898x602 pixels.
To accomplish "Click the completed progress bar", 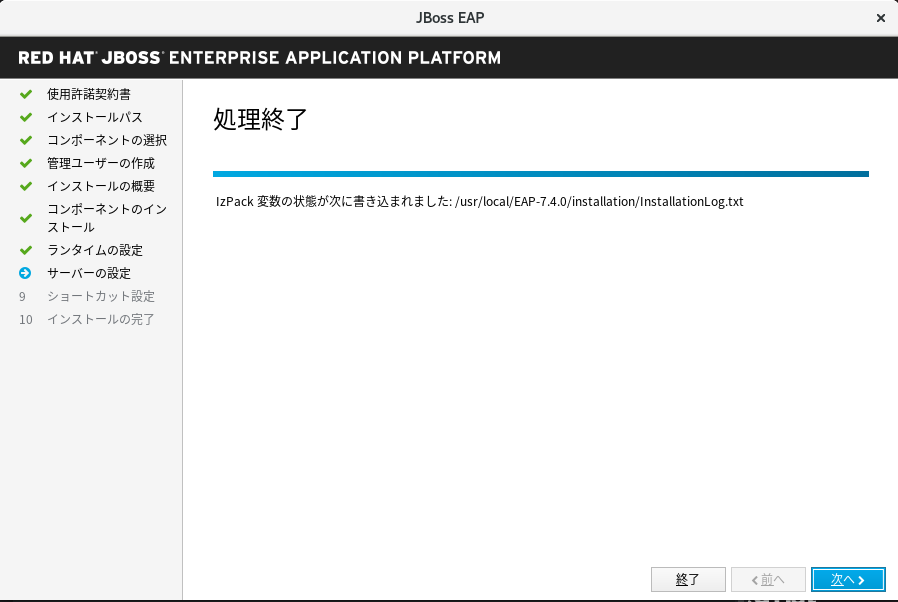I will (x=541, y=174).
